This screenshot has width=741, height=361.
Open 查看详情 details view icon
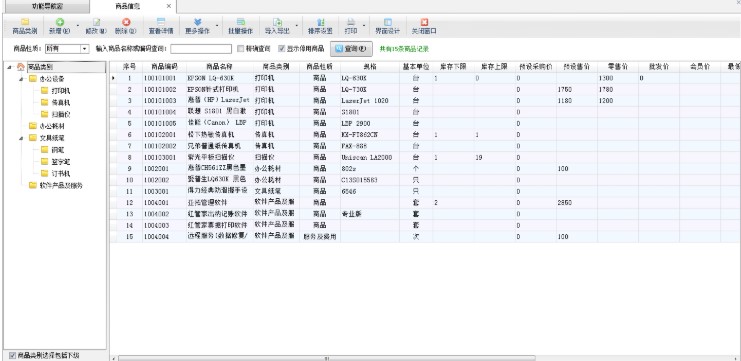tap(161, 22)
